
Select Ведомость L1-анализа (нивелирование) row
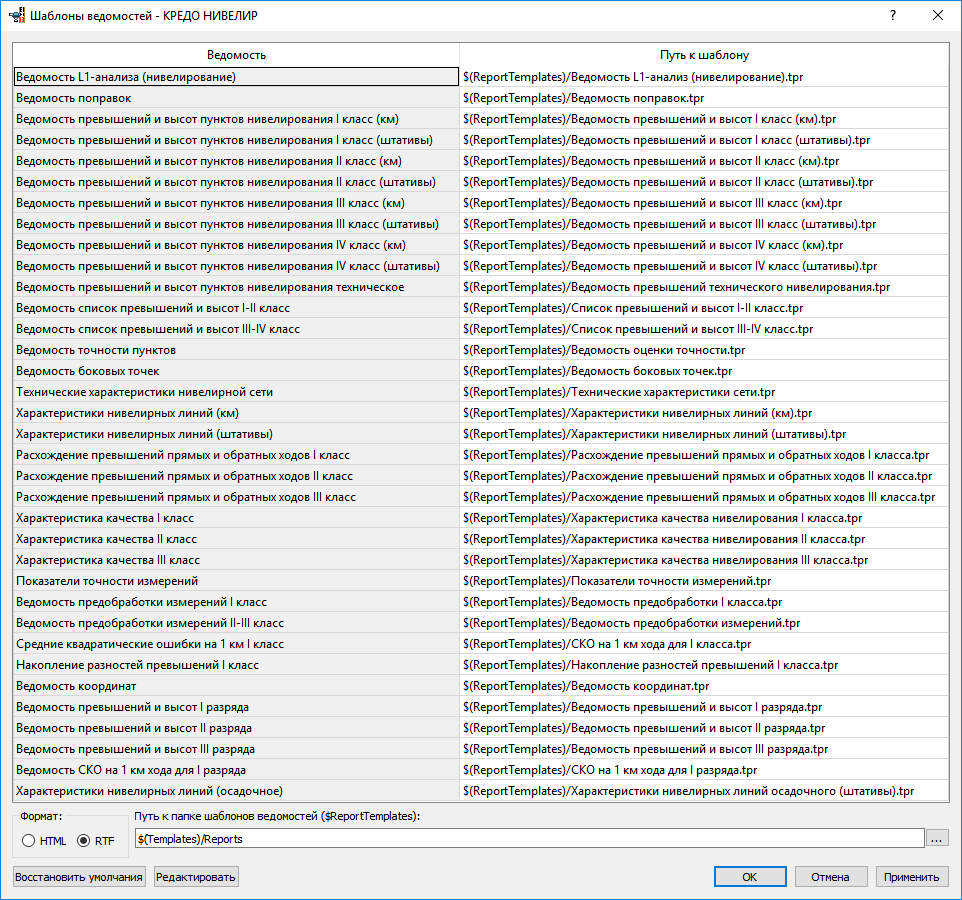point(236,77)
